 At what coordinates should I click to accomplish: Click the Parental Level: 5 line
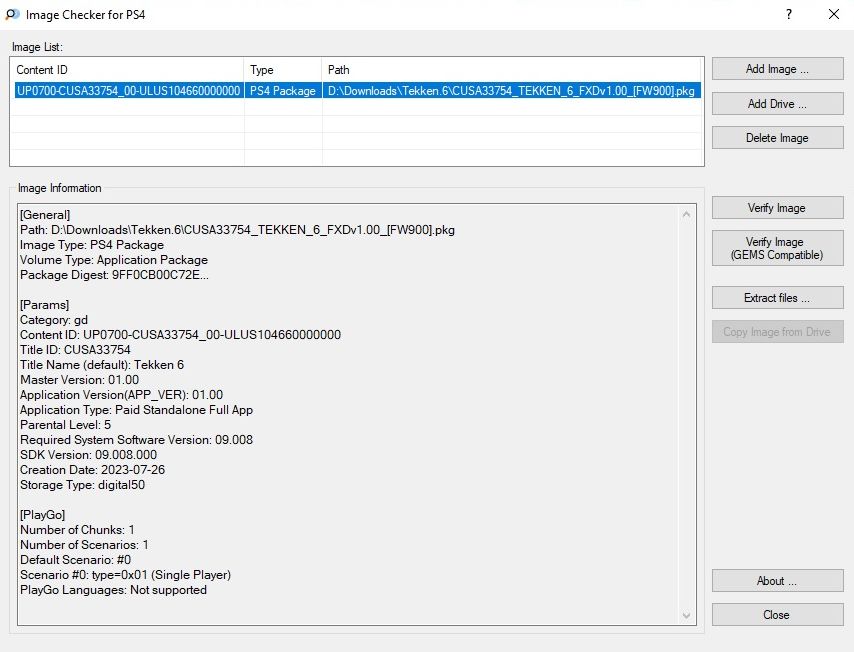pos(65,424)
